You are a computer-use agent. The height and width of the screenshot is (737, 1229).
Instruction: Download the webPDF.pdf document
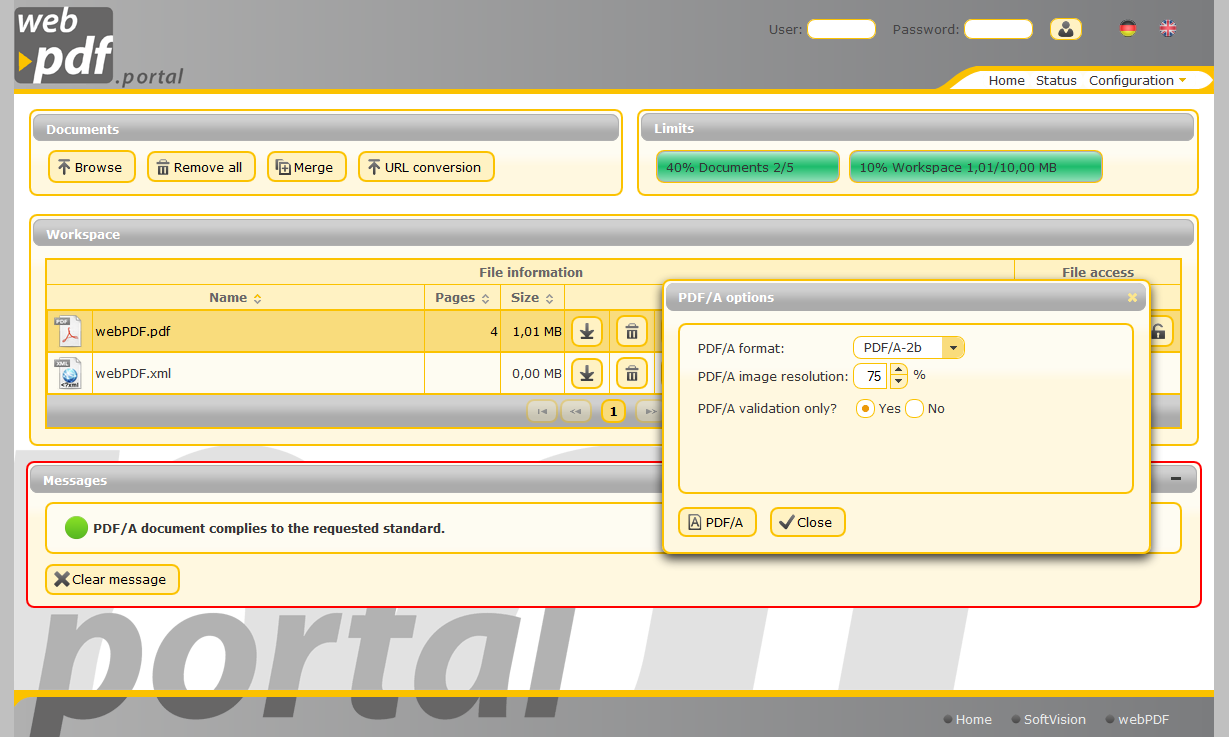(587, 331)
